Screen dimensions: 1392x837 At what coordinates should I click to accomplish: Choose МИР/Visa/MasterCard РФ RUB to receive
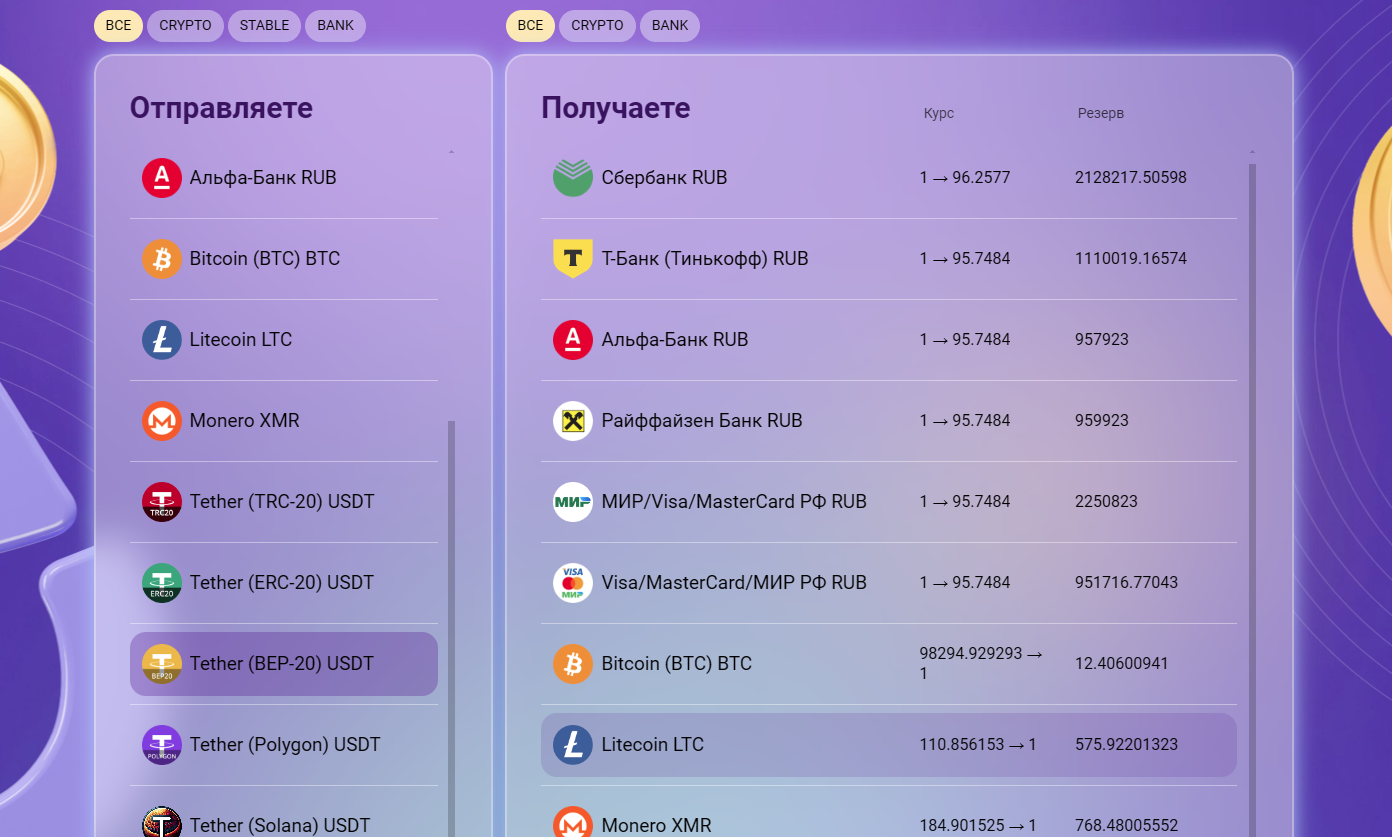pos(889,502)
